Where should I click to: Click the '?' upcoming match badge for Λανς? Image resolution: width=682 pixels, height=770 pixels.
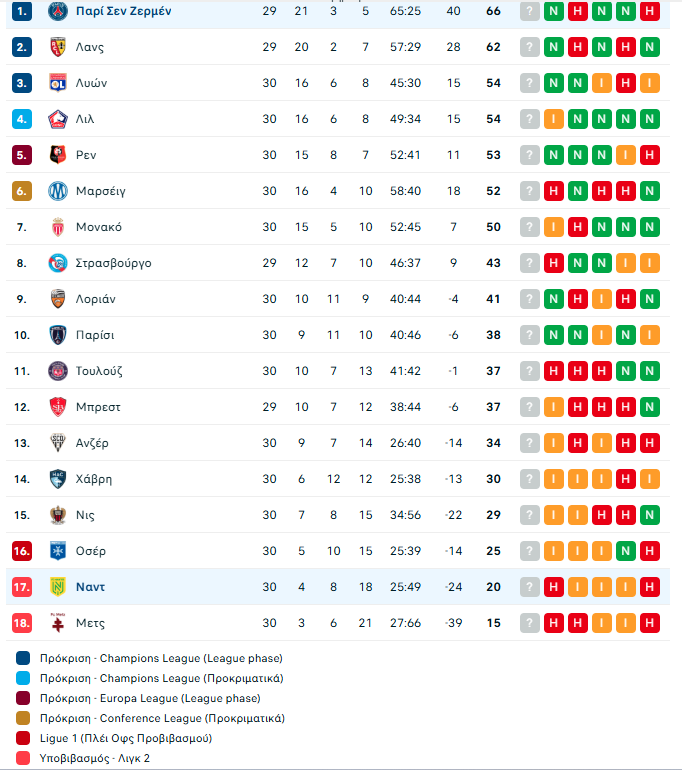530,47
